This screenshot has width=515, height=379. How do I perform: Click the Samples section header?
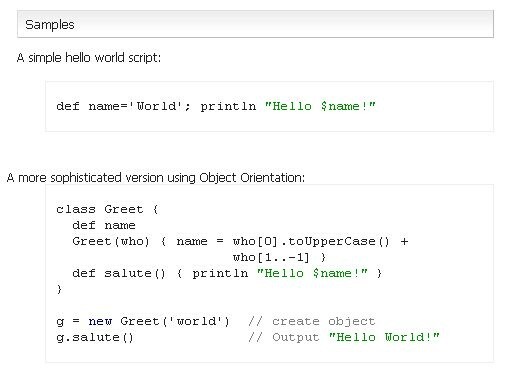click(x=255, y=24)
